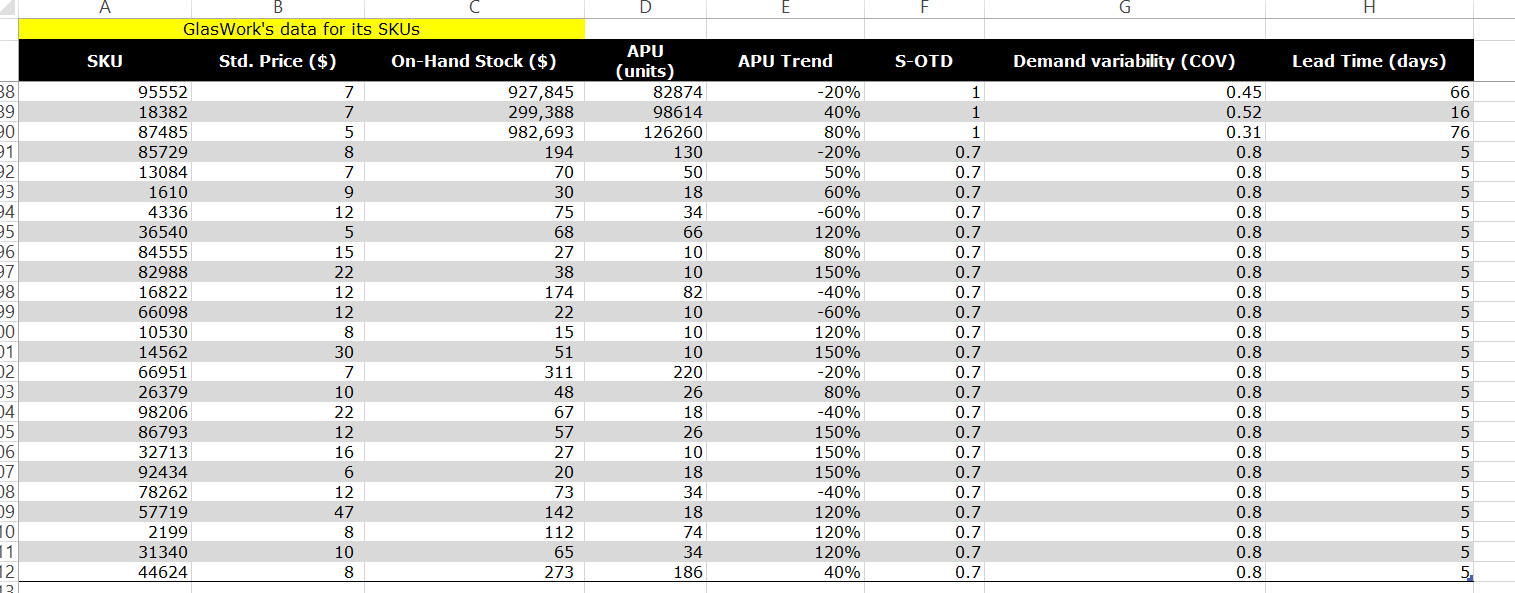Screen dimensions: 1515x593
Task: Click the lead time cell showing 76
Action: [1369, 132]
